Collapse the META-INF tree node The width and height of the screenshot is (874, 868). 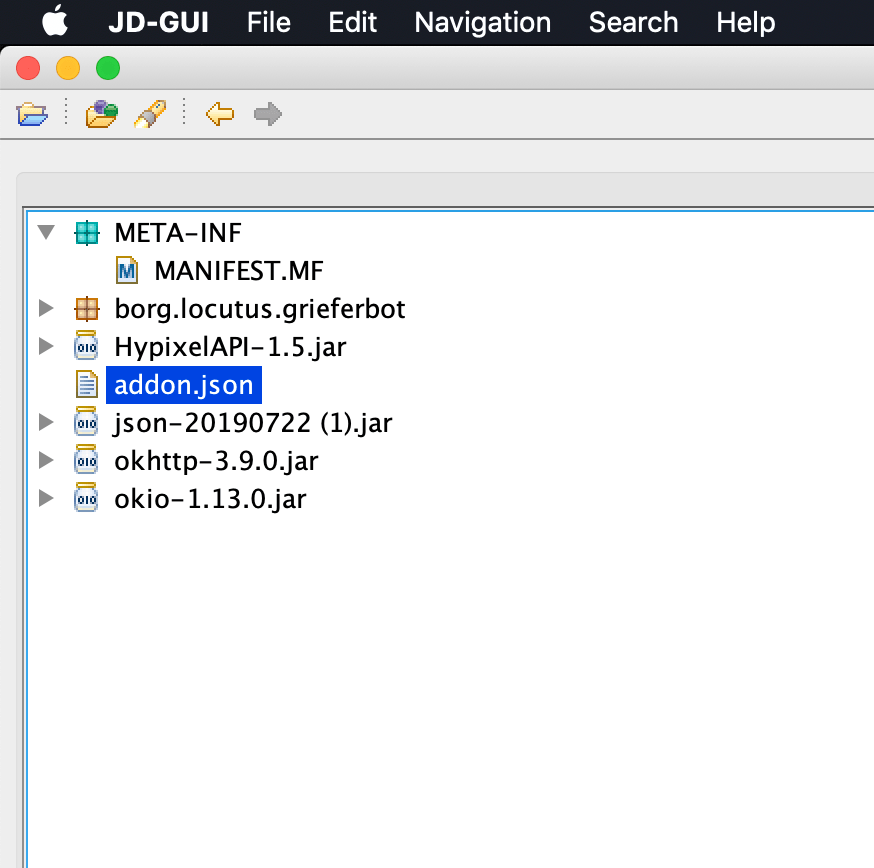46,232
